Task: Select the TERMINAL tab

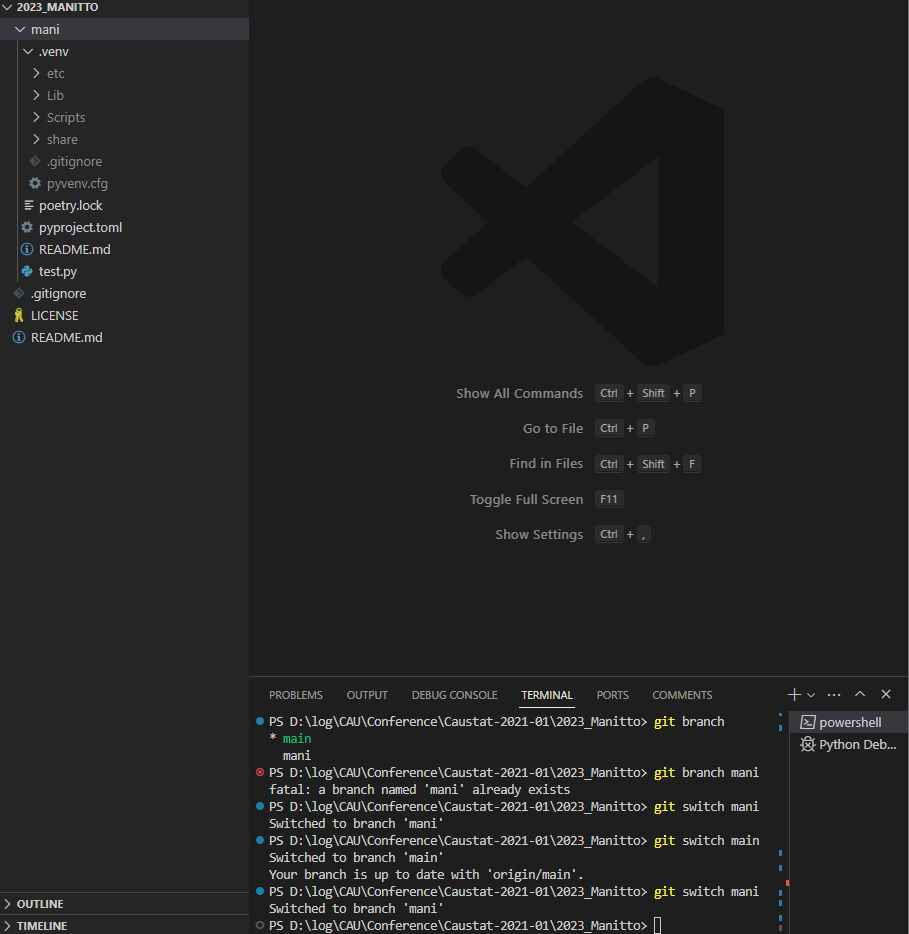Action: (547, 695)
